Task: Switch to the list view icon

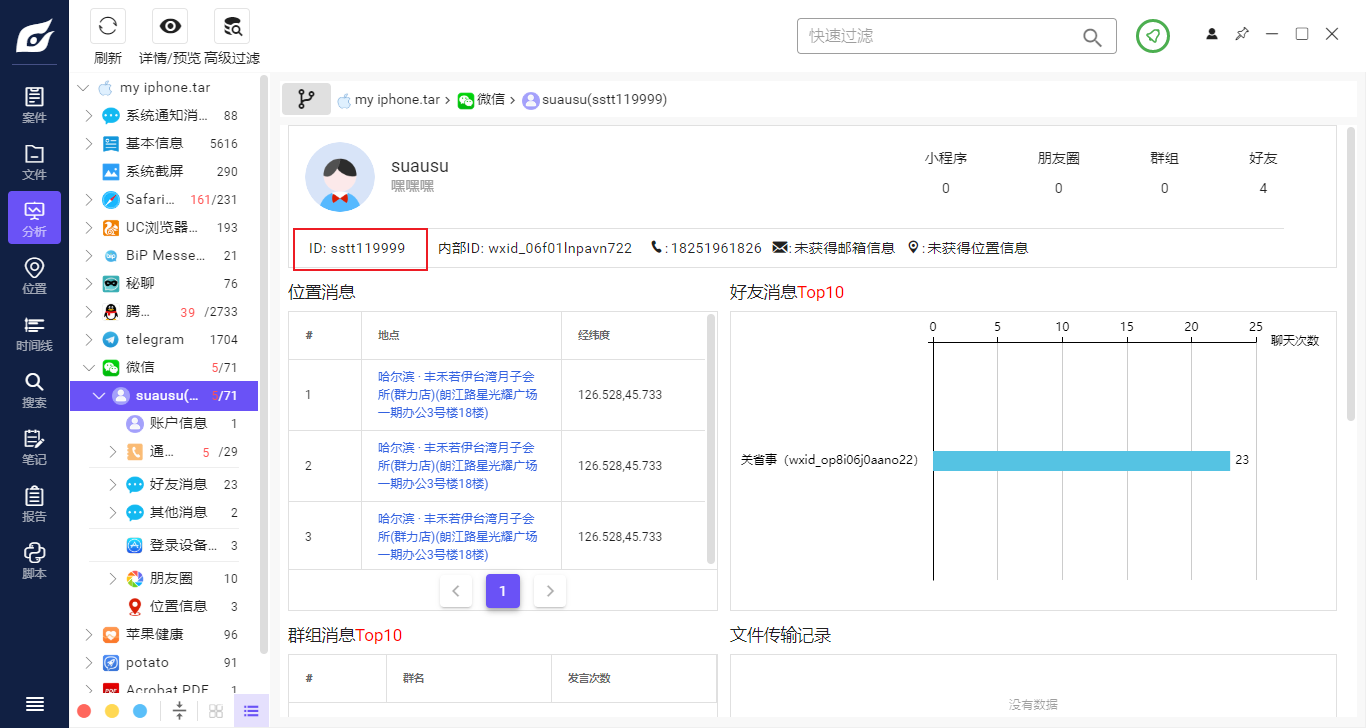Action: point(251,711)
